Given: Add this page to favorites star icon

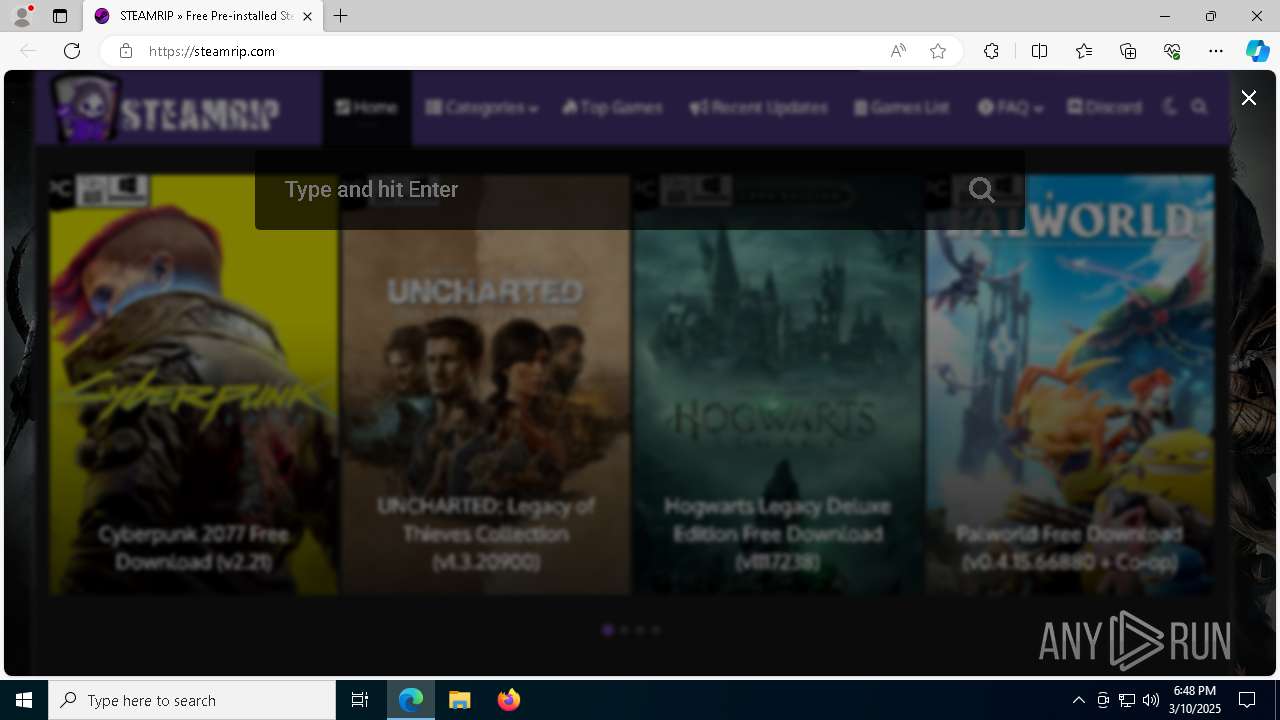Looking at the screenshot, I should (x=938, y=51).
